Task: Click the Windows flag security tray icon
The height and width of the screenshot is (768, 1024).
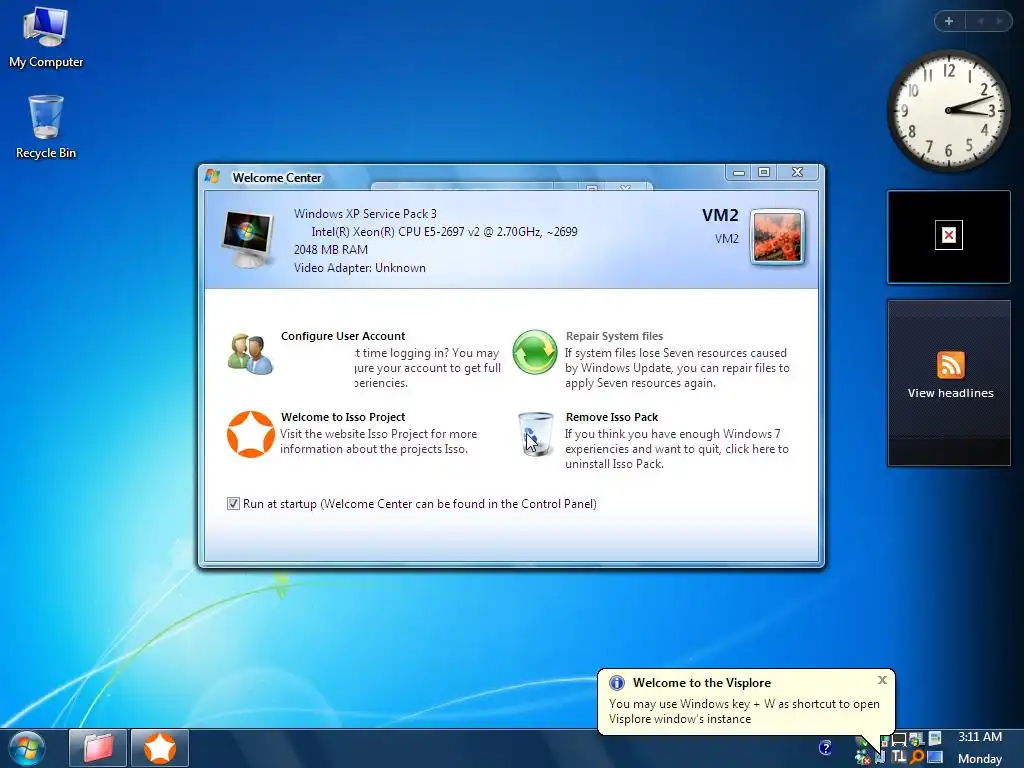Action: [x=916, y=739]
